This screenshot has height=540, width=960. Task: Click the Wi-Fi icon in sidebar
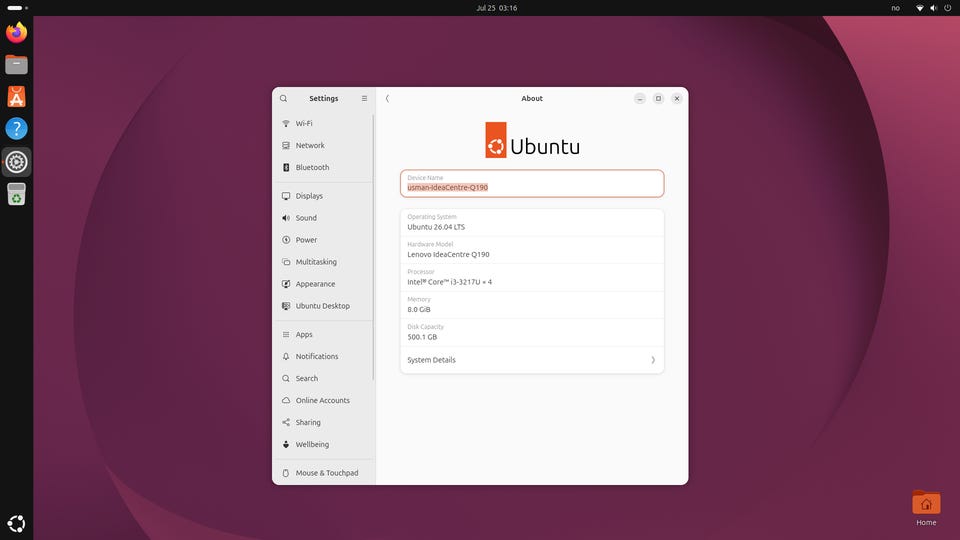286,124
